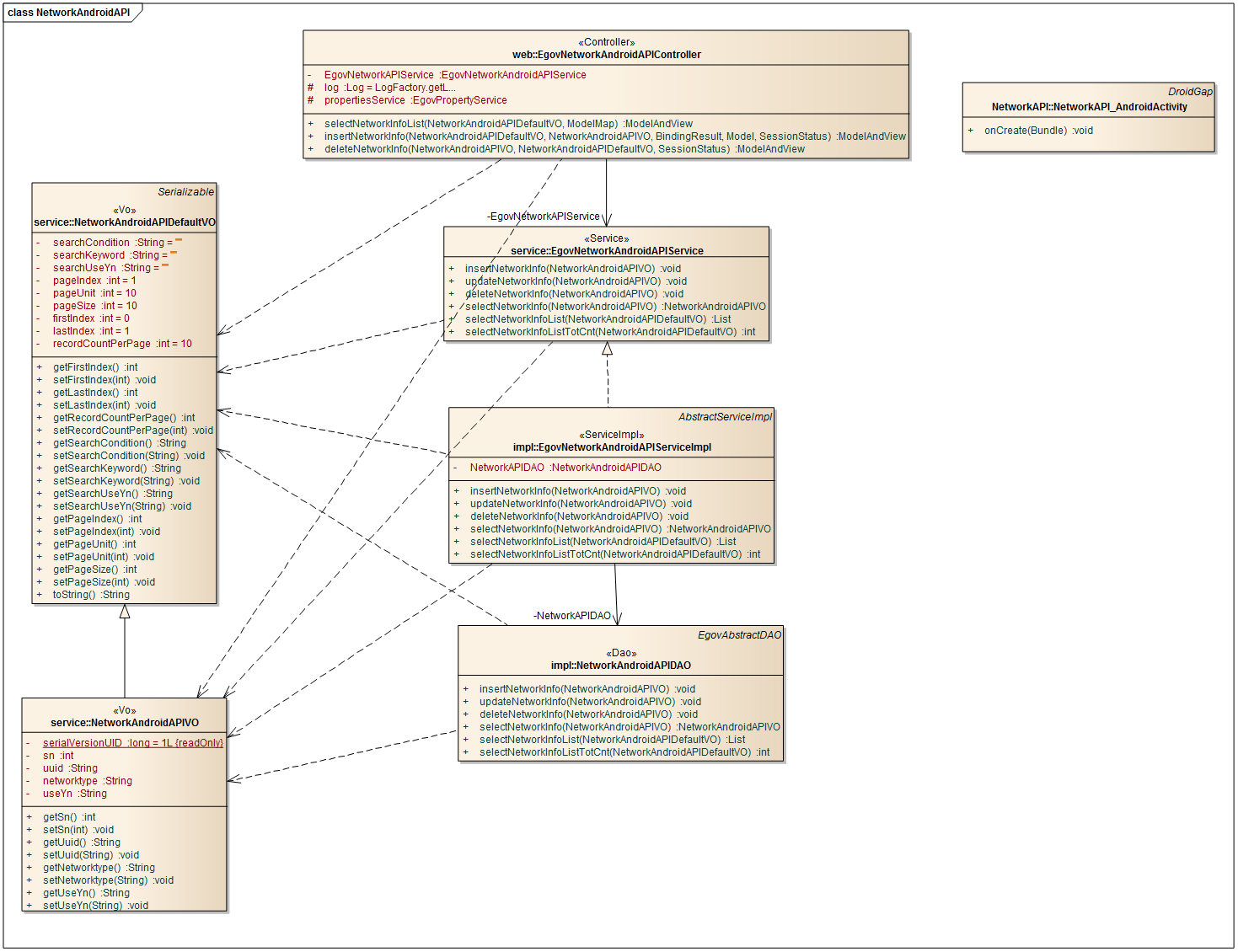This screenshot has height=952, width=1238.
Task: Click the arrowhead pointing into NetworkAndroidAPIDAO box
Action: (x=617, y=618)
